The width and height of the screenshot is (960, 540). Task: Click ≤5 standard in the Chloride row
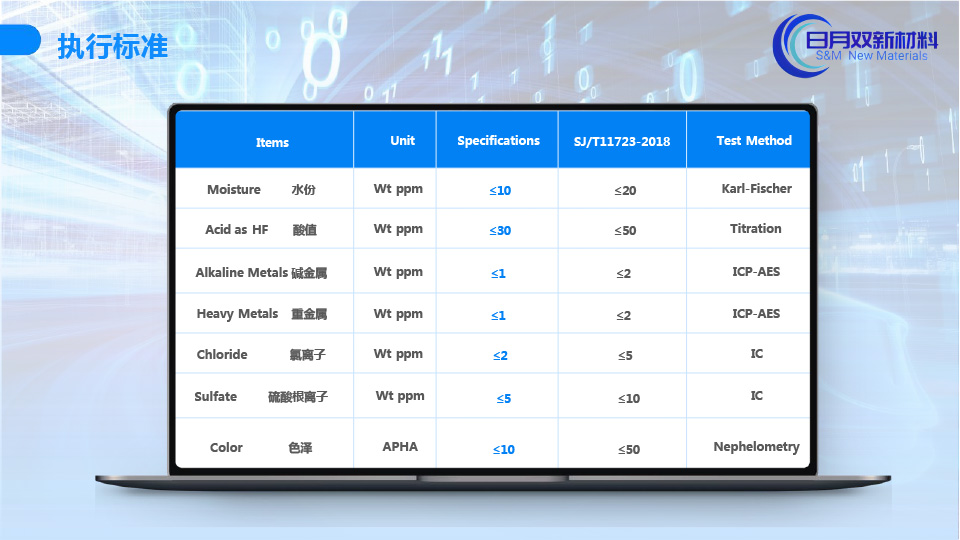[625, 356]
